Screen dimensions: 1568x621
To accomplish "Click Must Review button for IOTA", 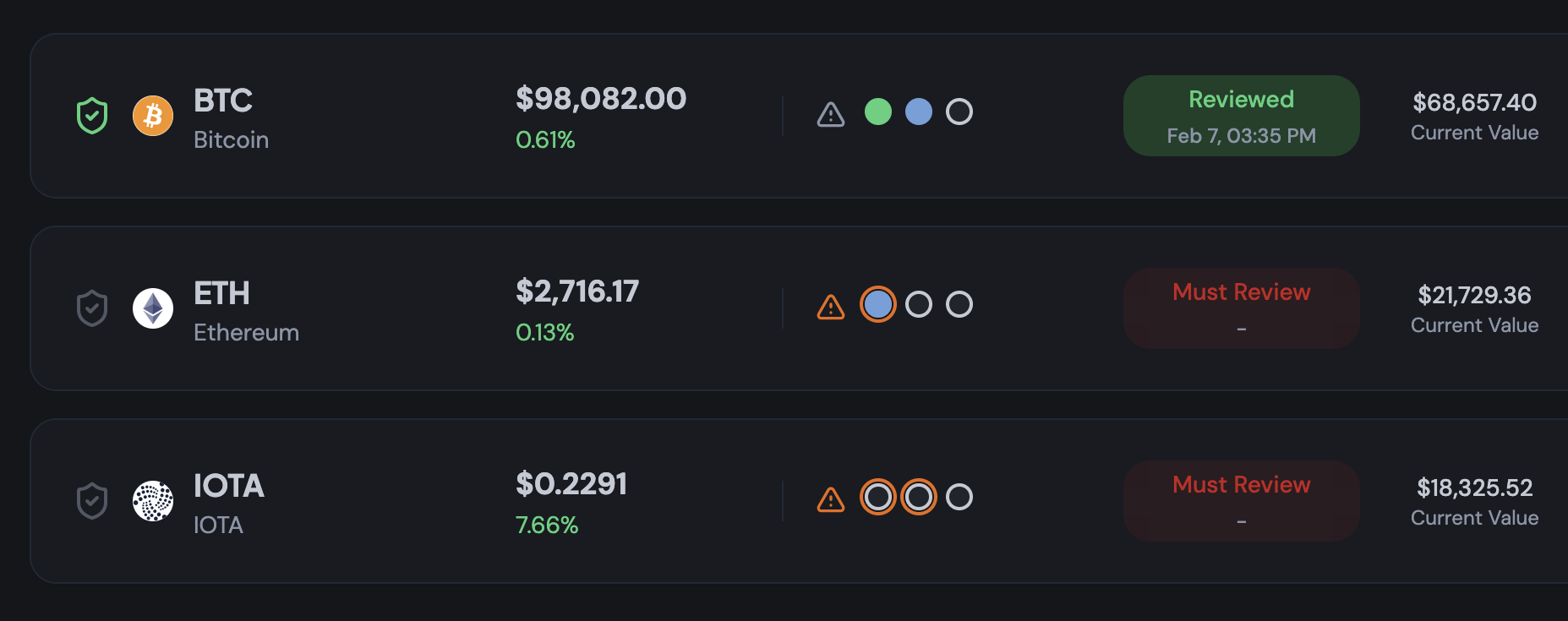I will coord(1241,501).
